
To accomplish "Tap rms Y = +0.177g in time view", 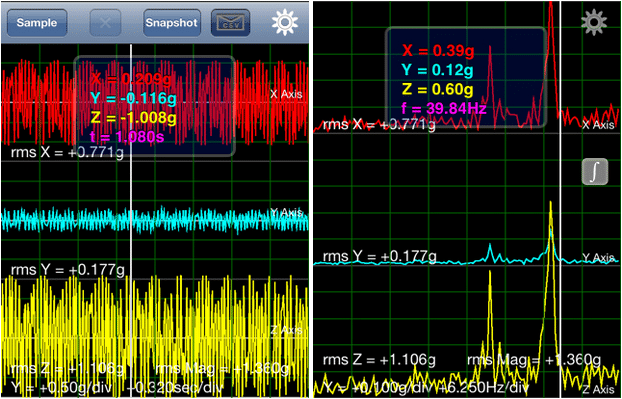I will click(x=68, y=270).
